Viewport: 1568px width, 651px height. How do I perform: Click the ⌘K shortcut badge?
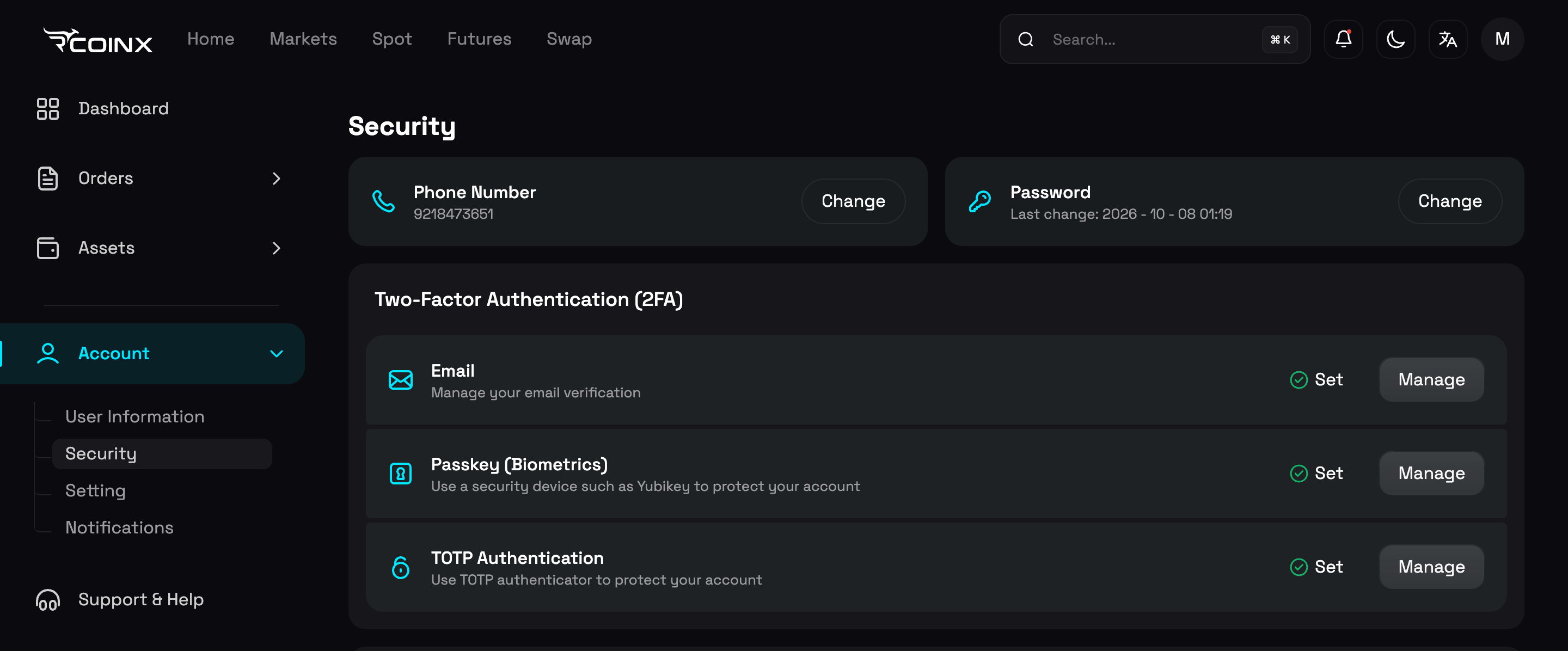[1280, 40]
